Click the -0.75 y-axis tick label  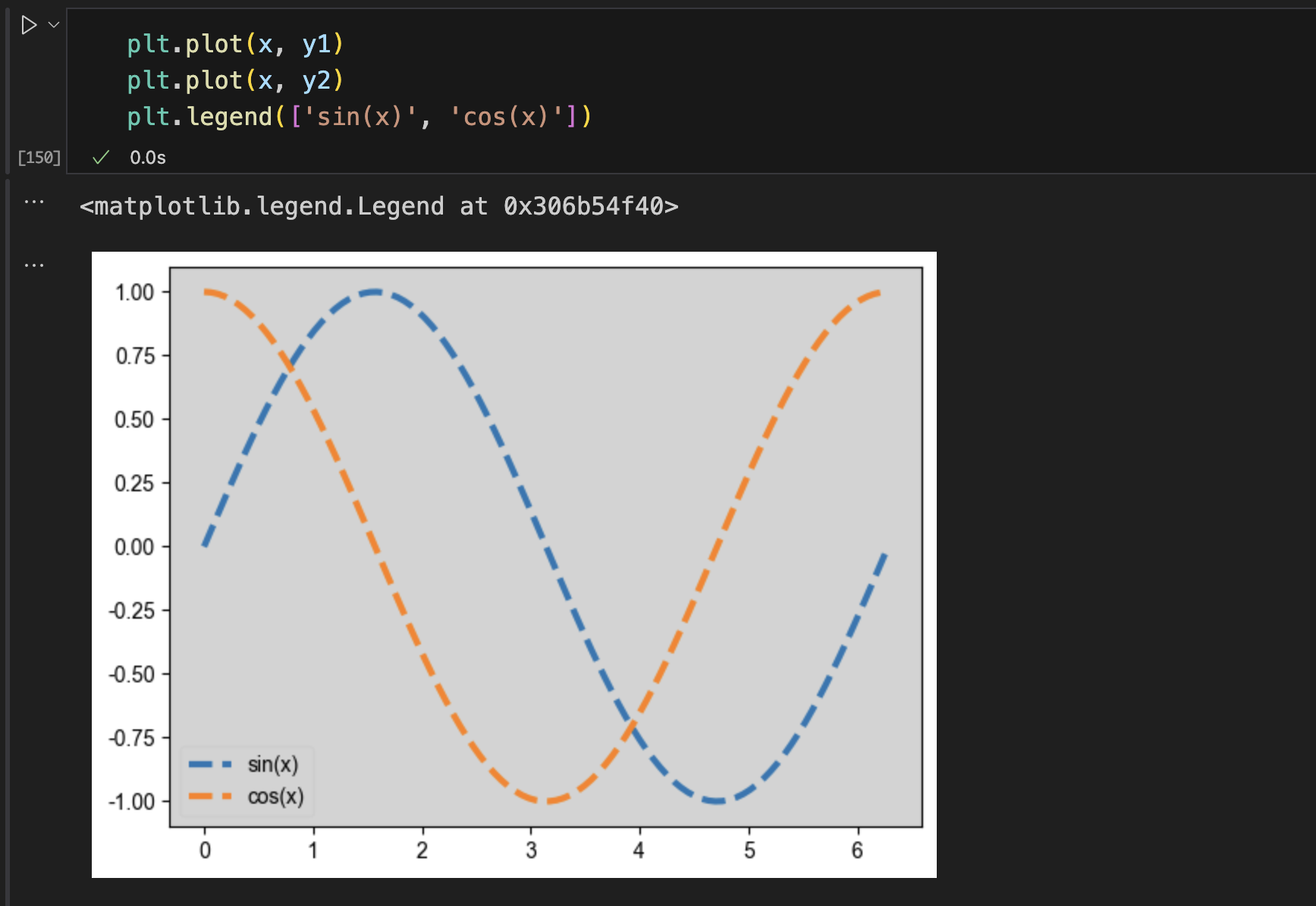click(131, 738)
